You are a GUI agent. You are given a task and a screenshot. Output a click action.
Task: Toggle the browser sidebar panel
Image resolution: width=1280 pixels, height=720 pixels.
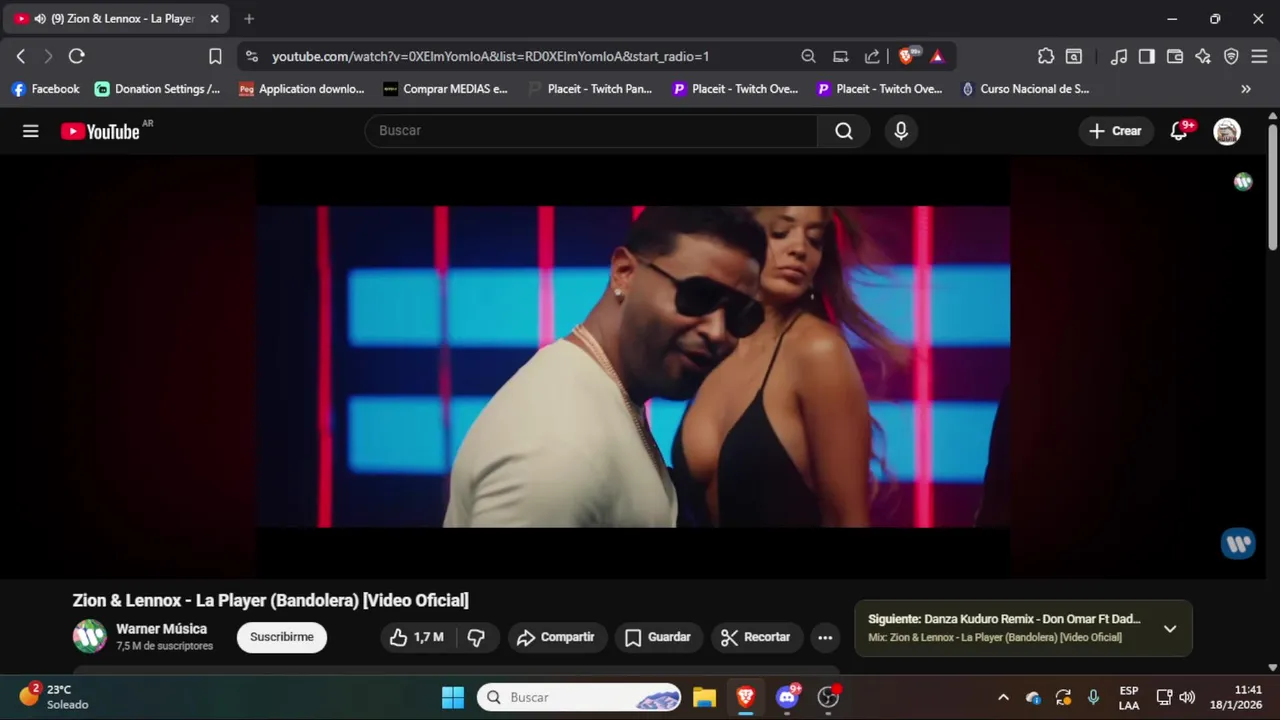(x=1147, y=57)
